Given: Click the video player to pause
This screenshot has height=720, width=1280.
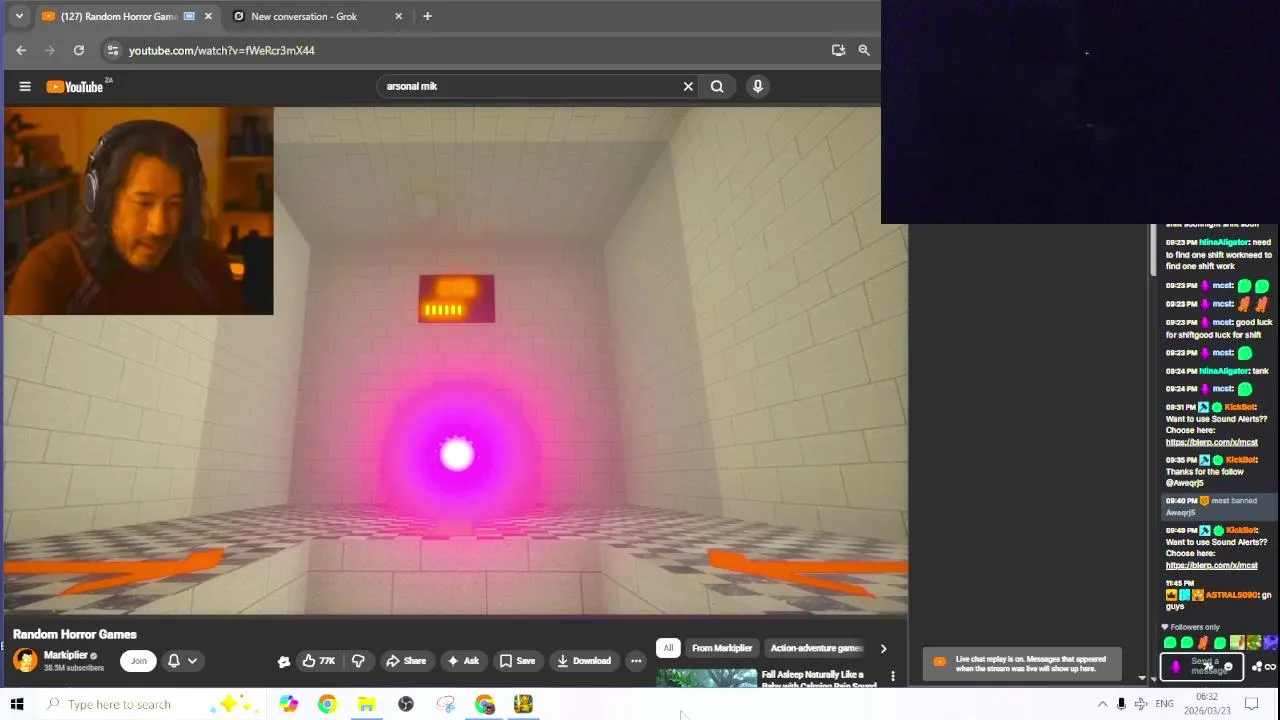Looking at the screenshot, I should (x=455, y=360).
